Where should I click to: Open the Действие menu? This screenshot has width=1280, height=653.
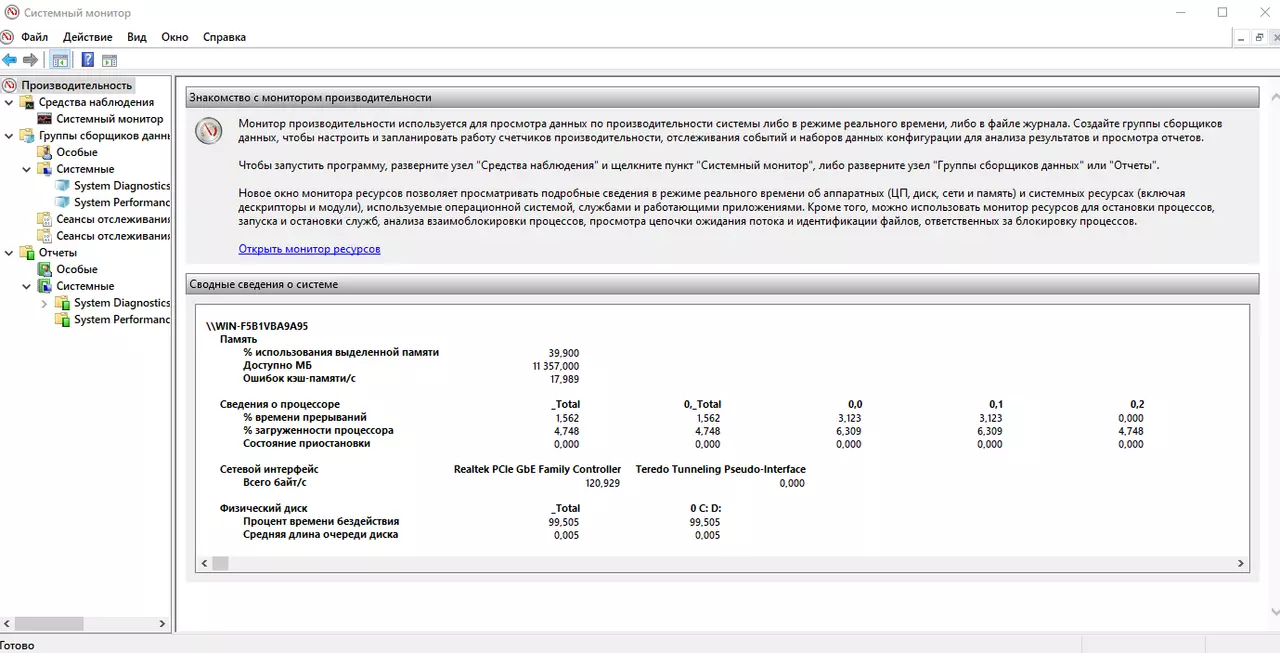pos(88,37)
